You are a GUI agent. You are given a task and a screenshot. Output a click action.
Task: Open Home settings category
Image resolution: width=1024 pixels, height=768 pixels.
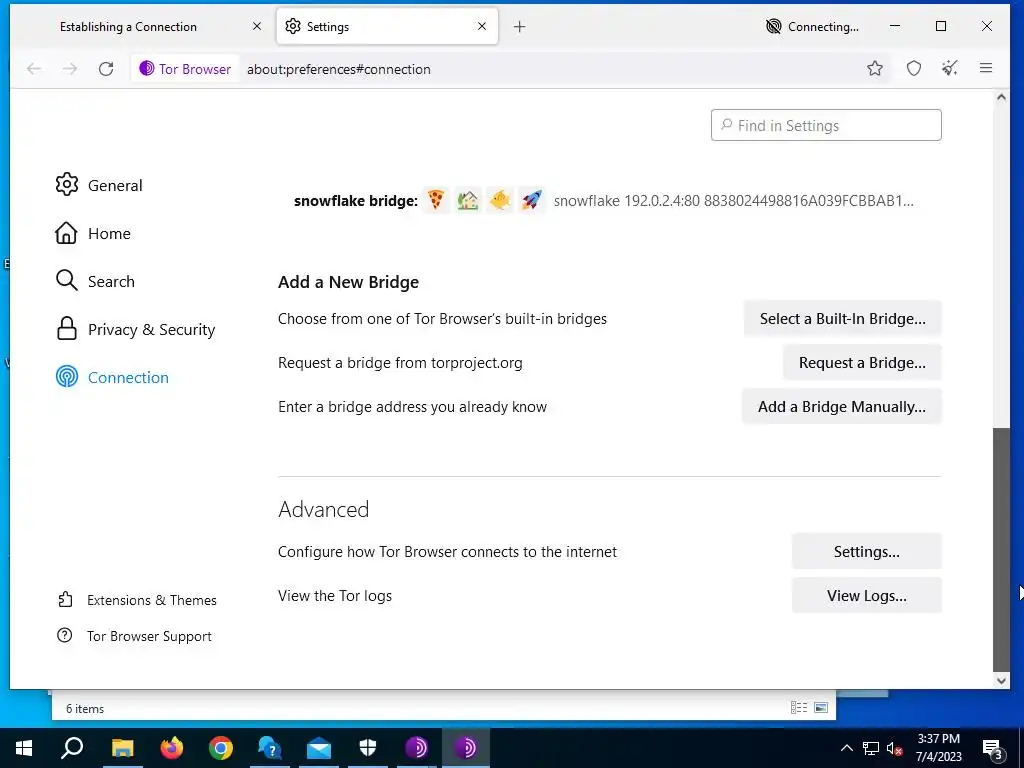coord(93,233)
